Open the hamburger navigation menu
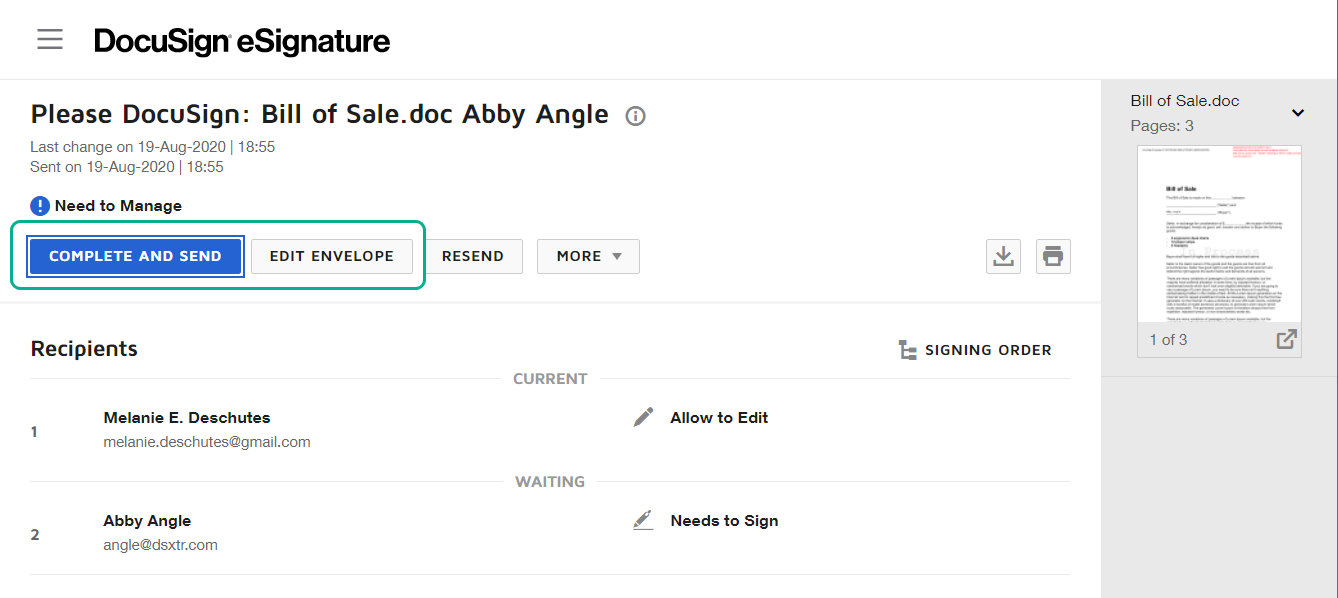Viewport: 1338px width, 598px height. pyautogui.click(x=50, y=40)
